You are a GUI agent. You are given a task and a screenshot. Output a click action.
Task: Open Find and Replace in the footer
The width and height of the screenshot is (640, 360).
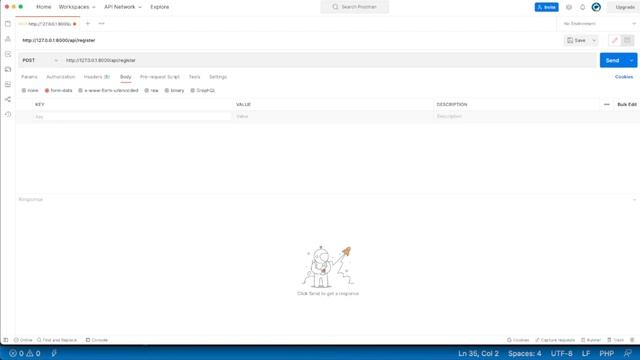[x=57, y=340]
